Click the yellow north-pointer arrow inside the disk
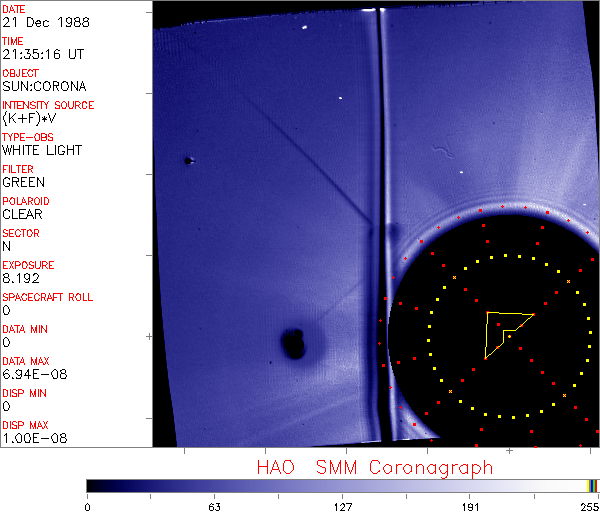Screen dimensions: 600x512 pos(501,331)
